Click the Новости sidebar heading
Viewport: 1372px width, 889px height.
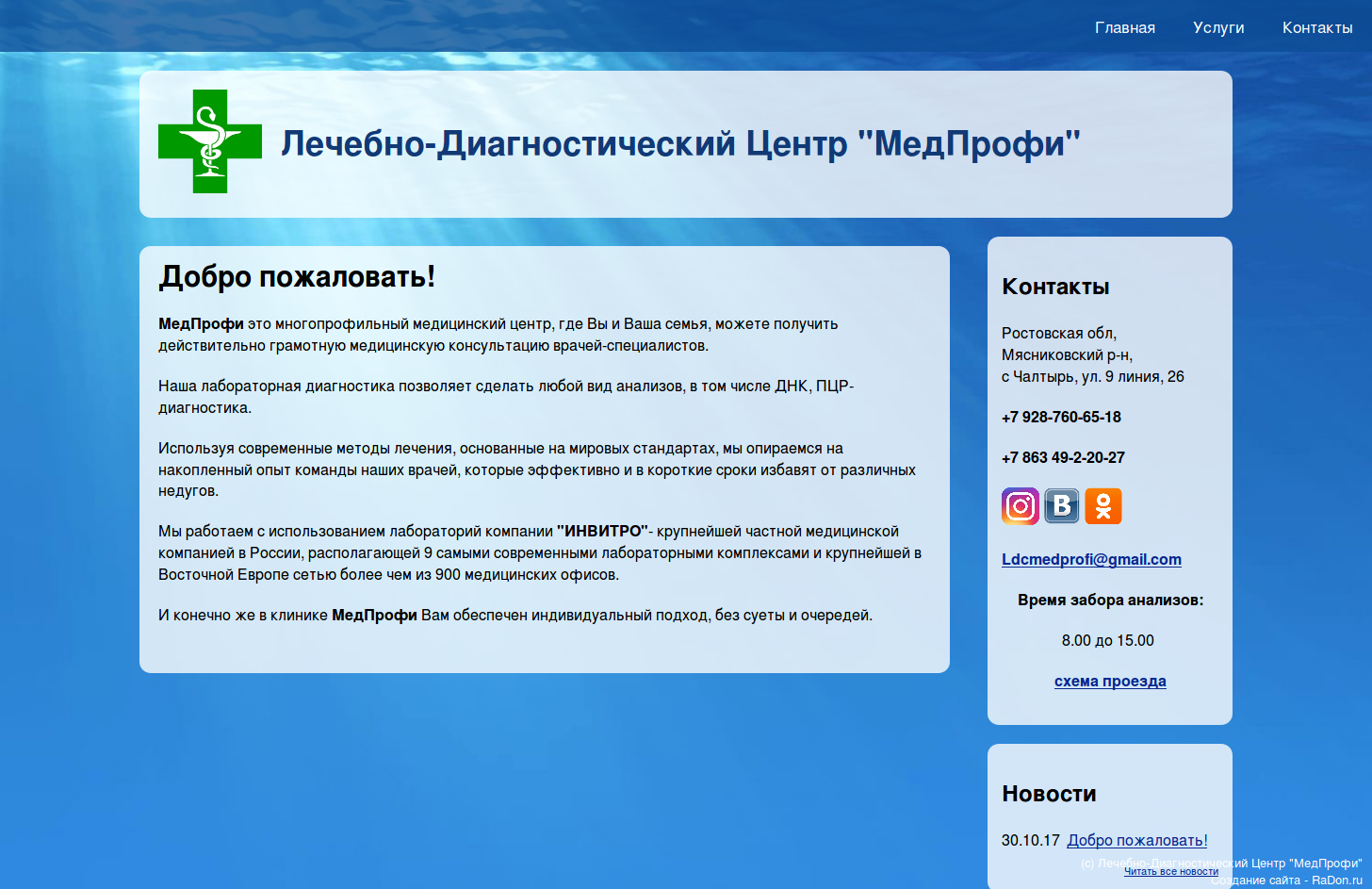coord(1049,794)
